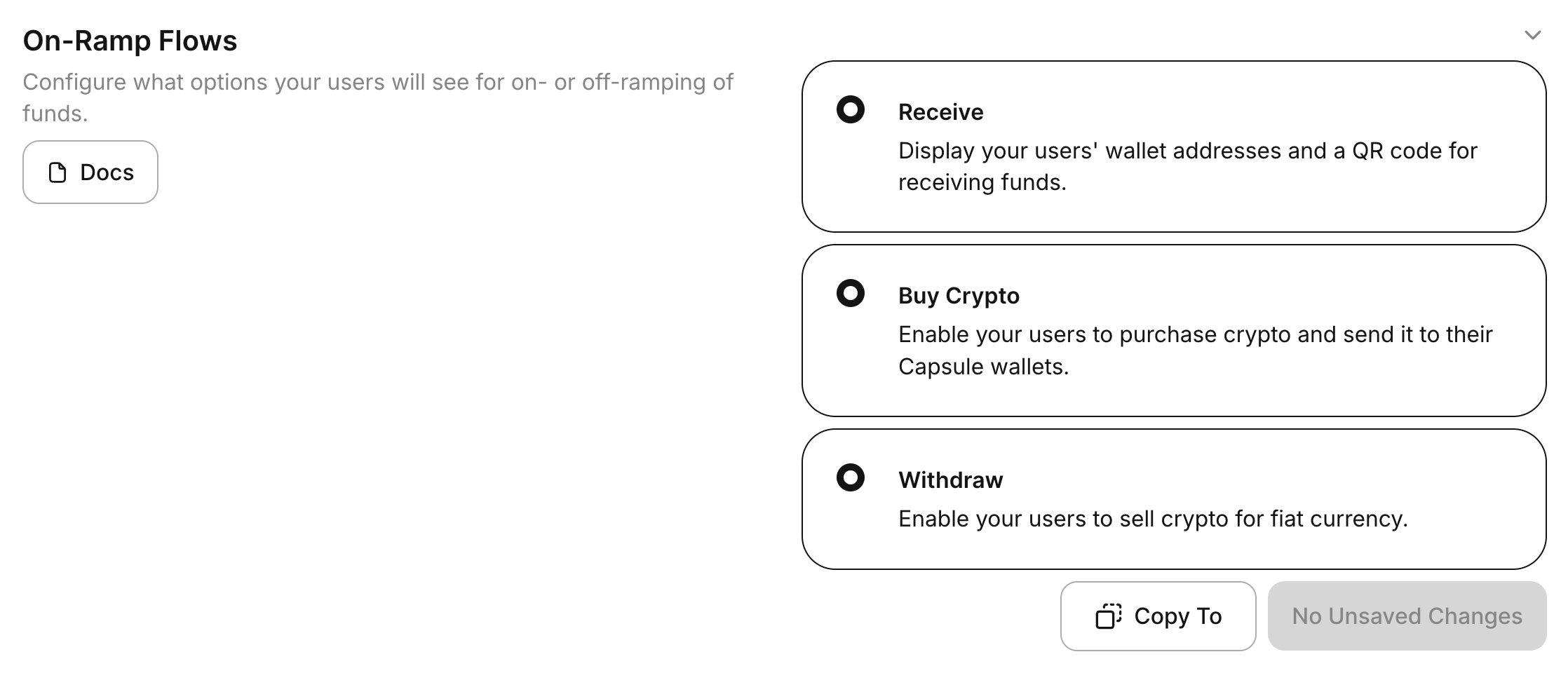1568x673 pixels.
Task: Click the On-Ramp Flows heading
Action: coord(130,41)
